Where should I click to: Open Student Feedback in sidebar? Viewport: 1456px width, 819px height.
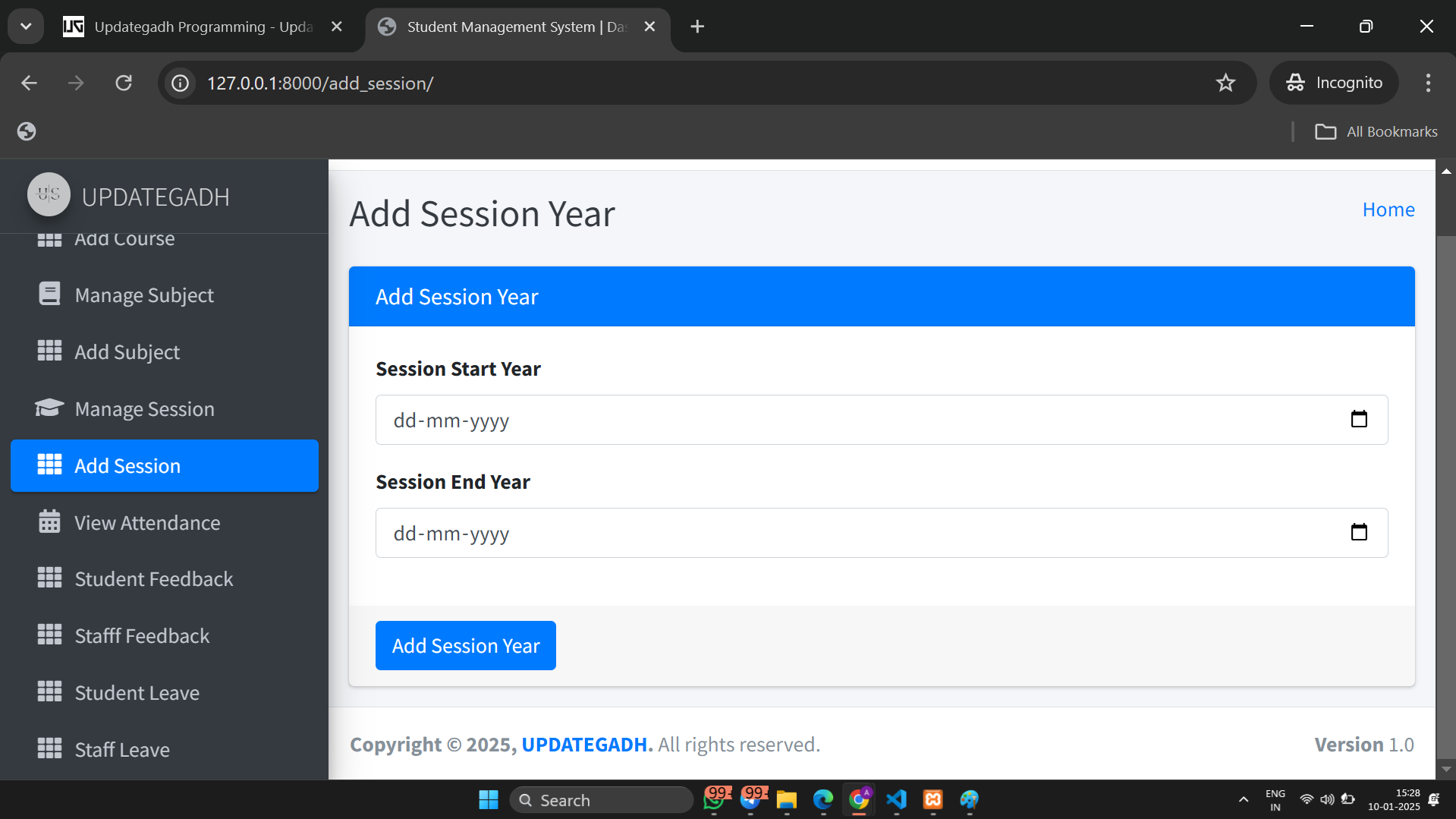click(x=165, y=578)
